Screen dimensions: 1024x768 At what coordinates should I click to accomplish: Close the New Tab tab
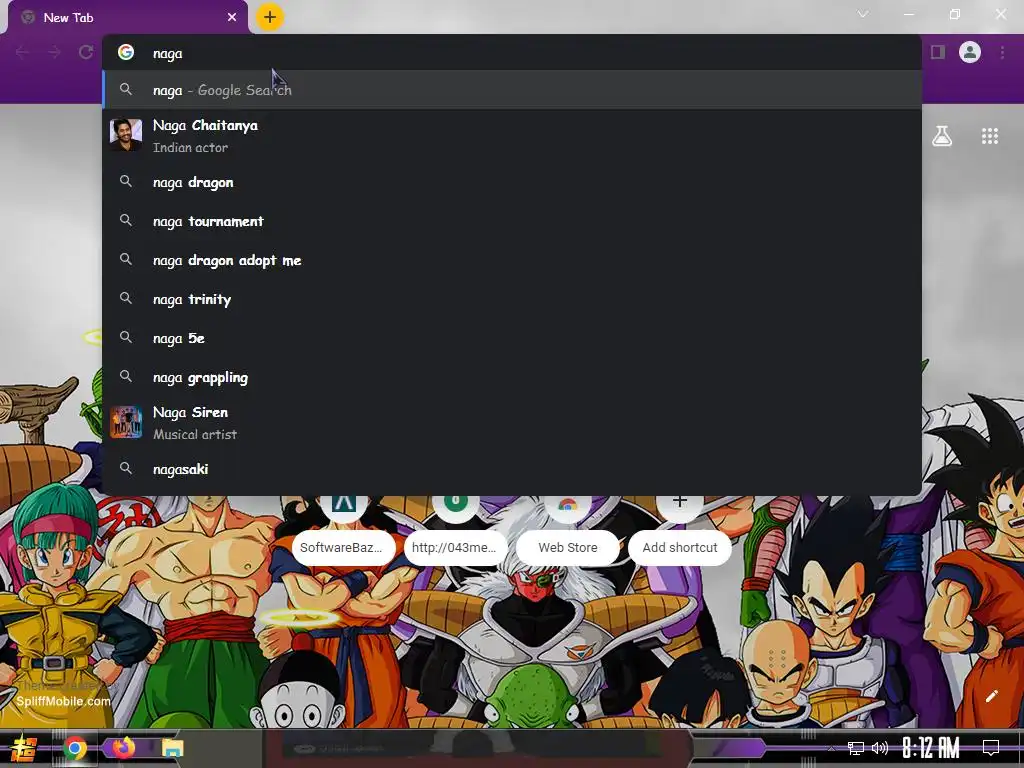point(232,18)
